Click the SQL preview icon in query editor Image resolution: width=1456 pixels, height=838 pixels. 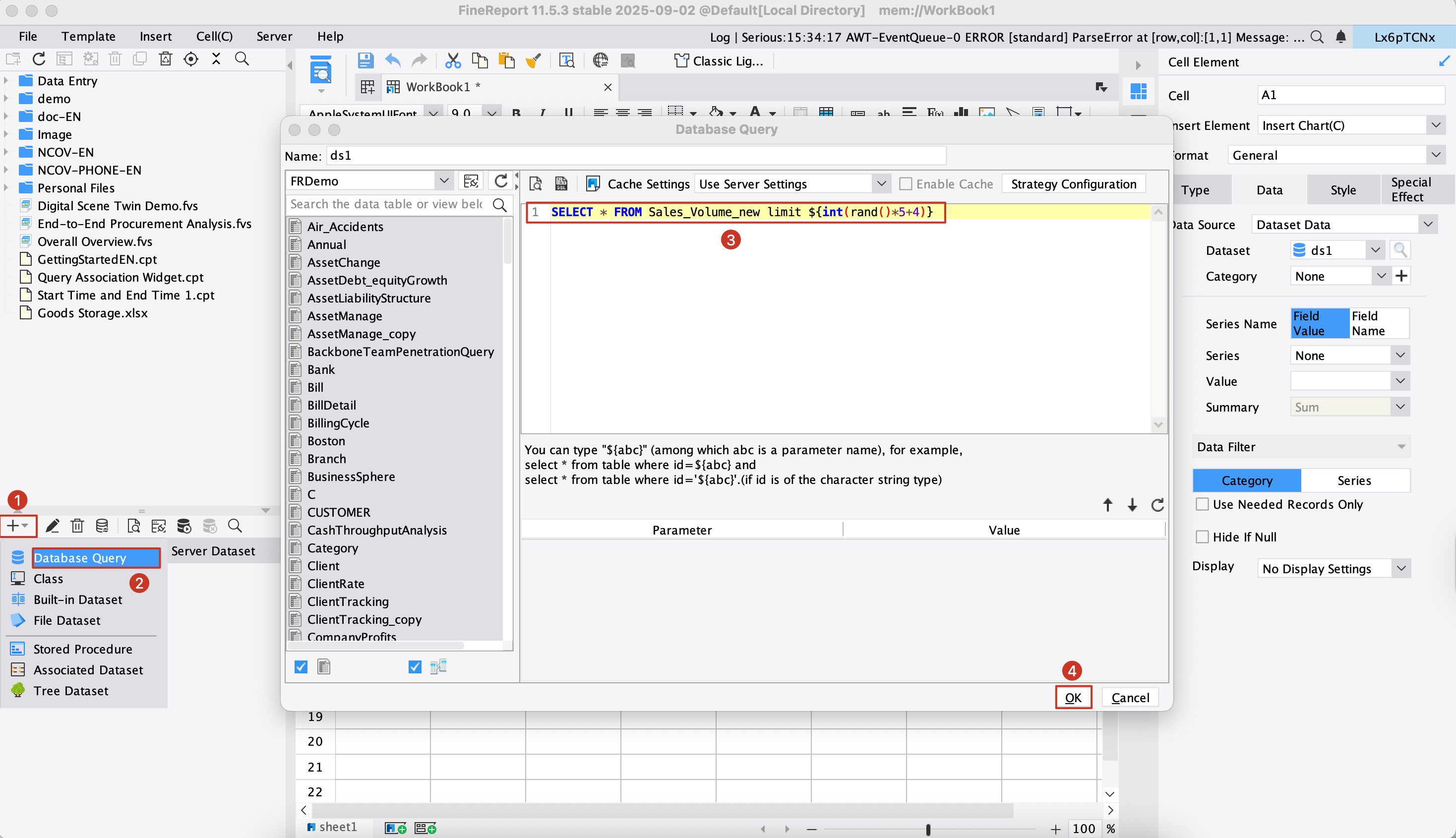pyautogui.click(x=535, y=183)
